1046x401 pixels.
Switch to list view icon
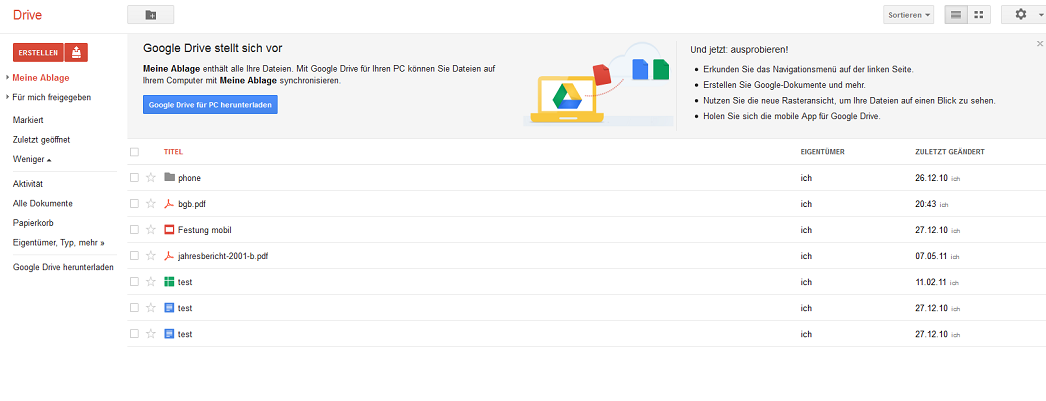pyautogui.click(x=956, y=15)
